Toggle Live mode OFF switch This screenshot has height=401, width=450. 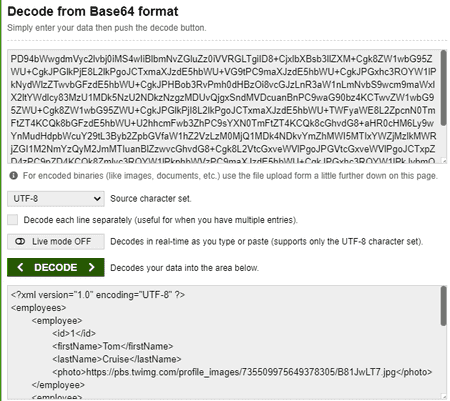[56, 241]
